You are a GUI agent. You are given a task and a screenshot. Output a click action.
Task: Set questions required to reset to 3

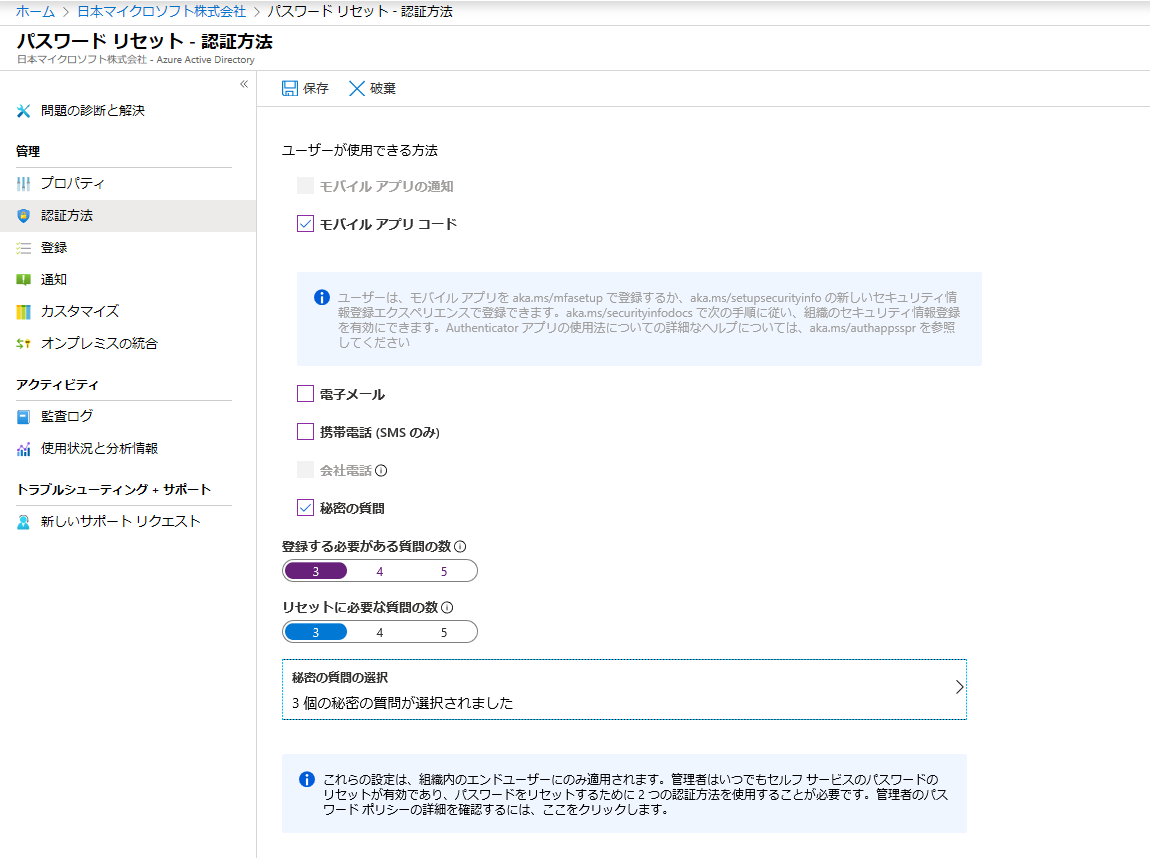[315, 632]
